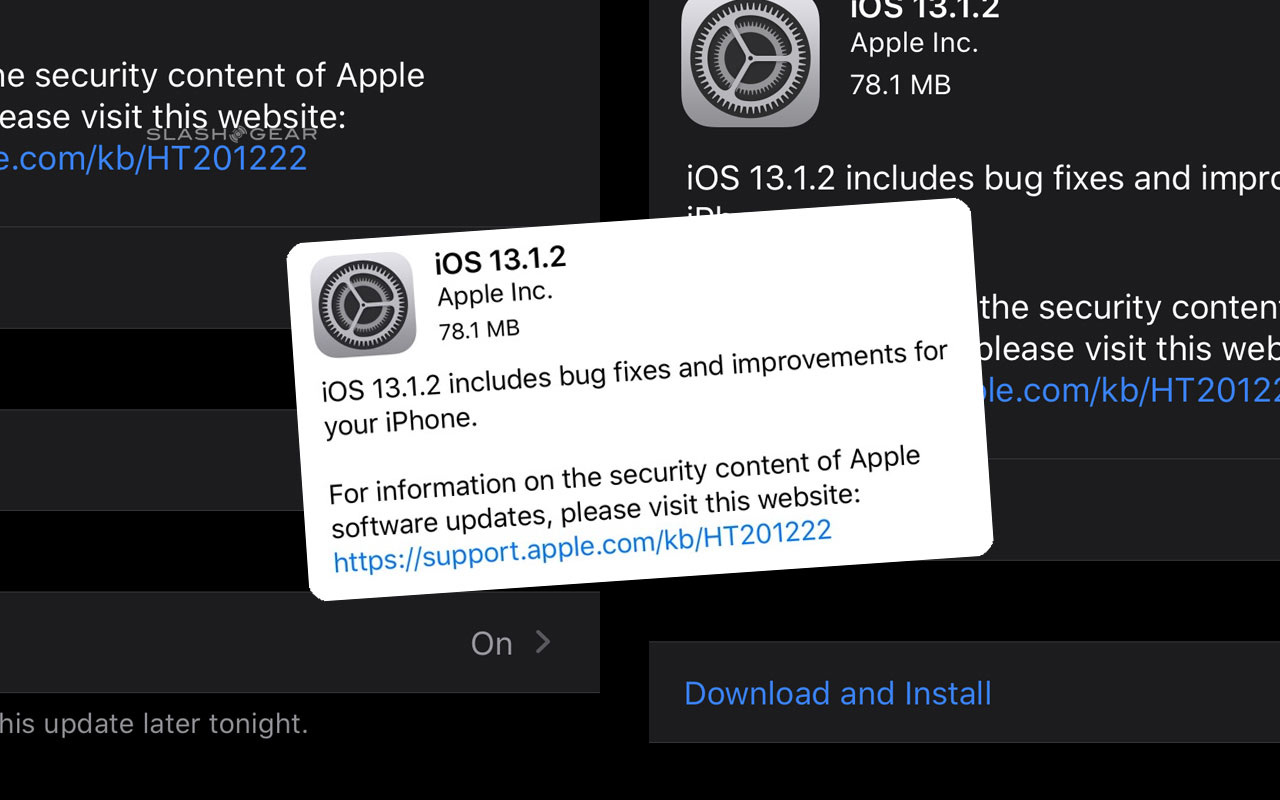
Task: Click the settings gear artwork in the top-right update listing
Action: (750, 62)
